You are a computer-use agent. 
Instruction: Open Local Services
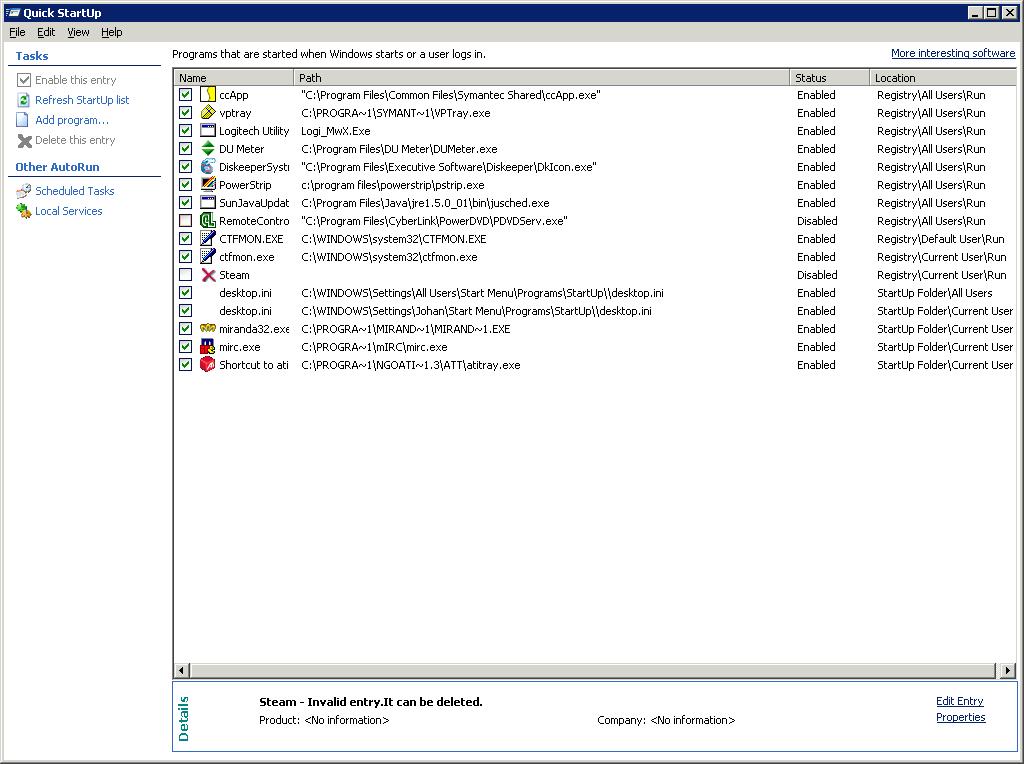coord(69,211)
